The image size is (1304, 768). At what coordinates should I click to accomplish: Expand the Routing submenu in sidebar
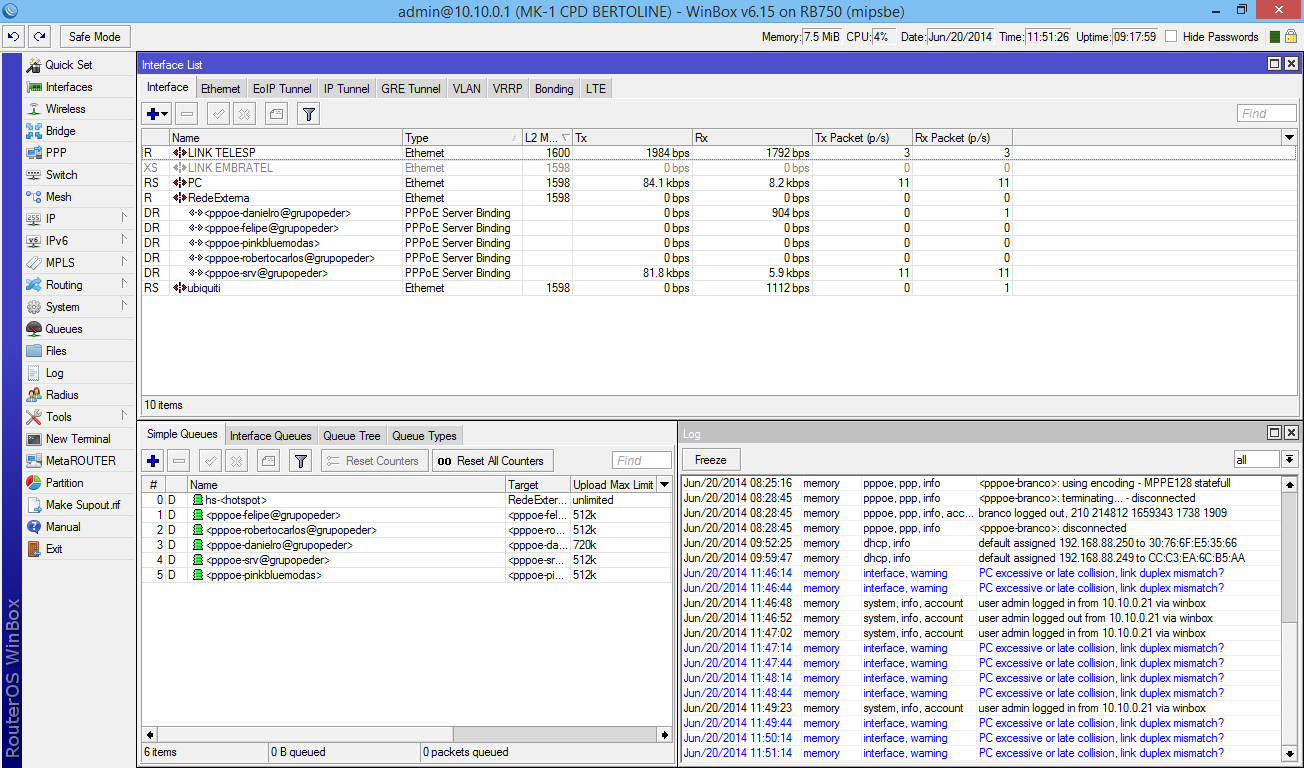pyautogui.click(x=64, y=285)
